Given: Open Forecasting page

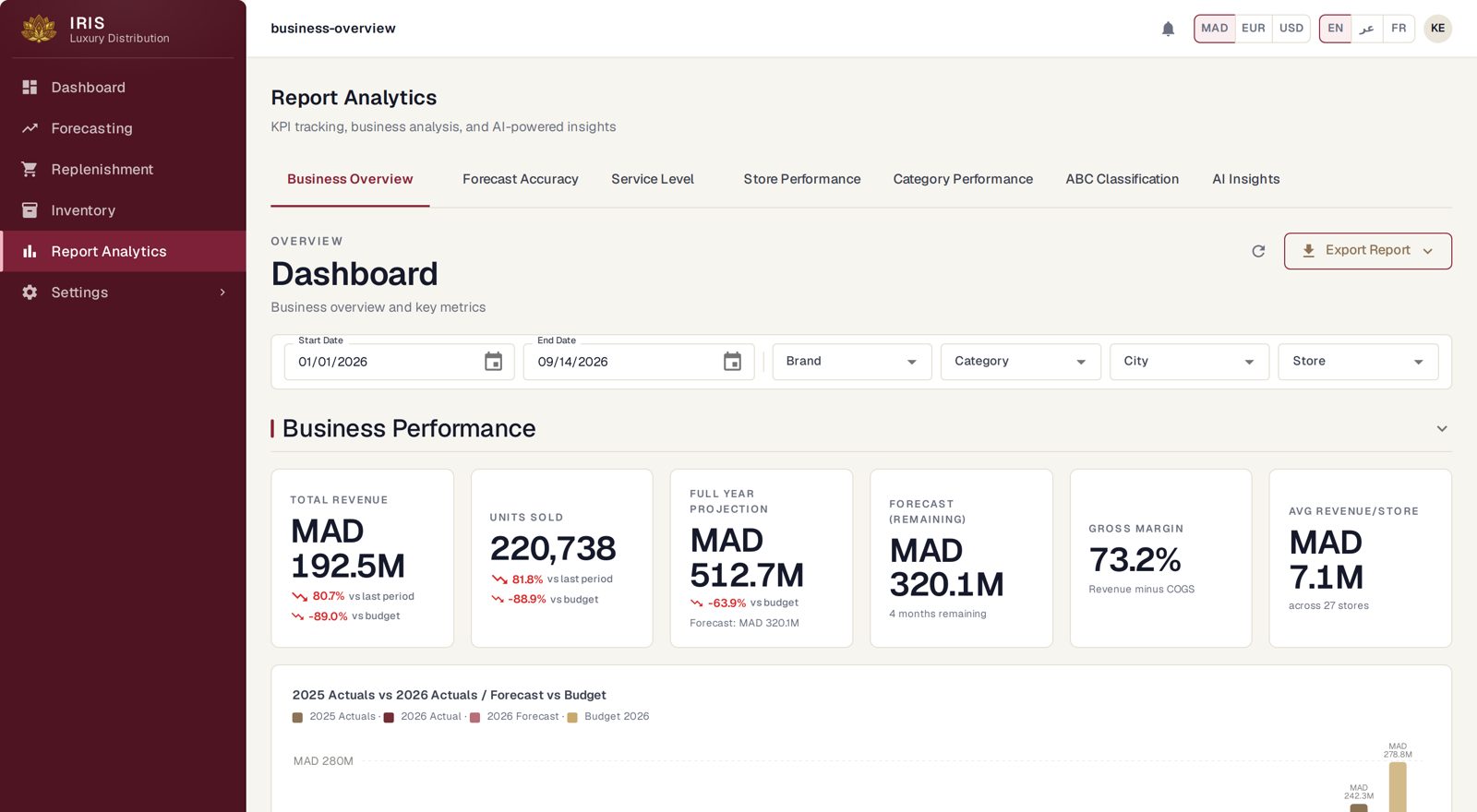Looking at the screenshot, I should (124, 128).
